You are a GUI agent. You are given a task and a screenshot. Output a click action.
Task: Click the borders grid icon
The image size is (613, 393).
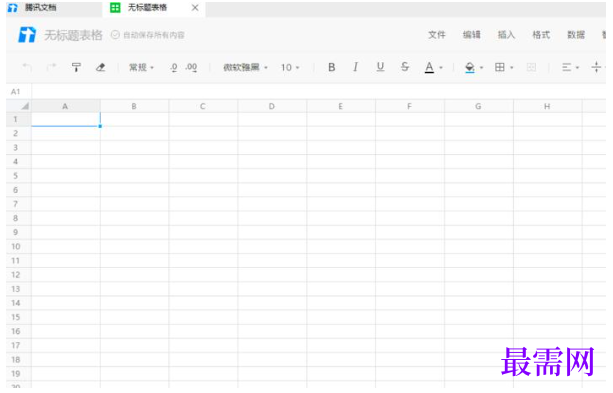(x=500, y=67)
